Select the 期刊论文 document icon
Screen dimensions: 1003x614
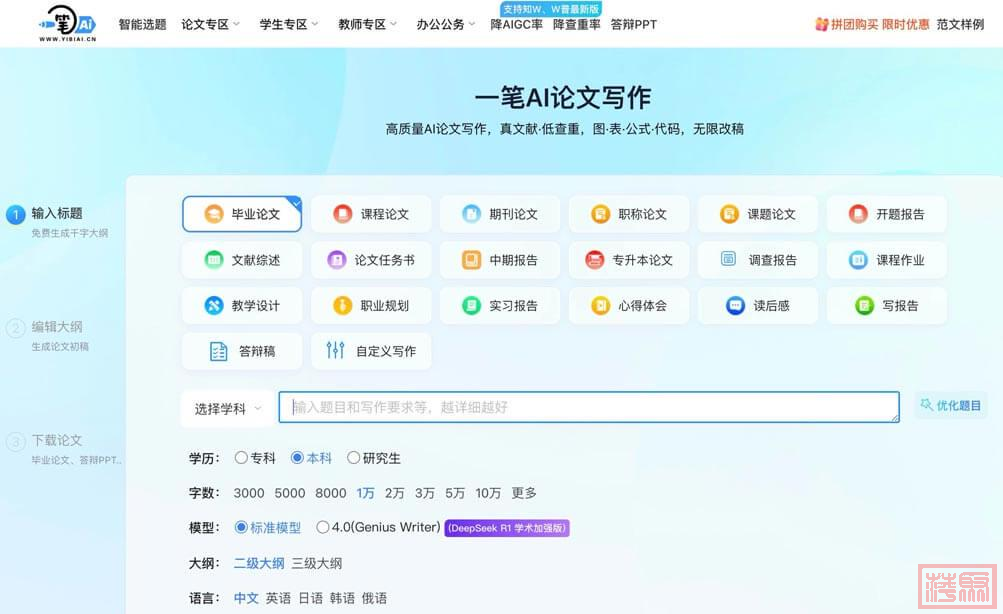[471, 214]
